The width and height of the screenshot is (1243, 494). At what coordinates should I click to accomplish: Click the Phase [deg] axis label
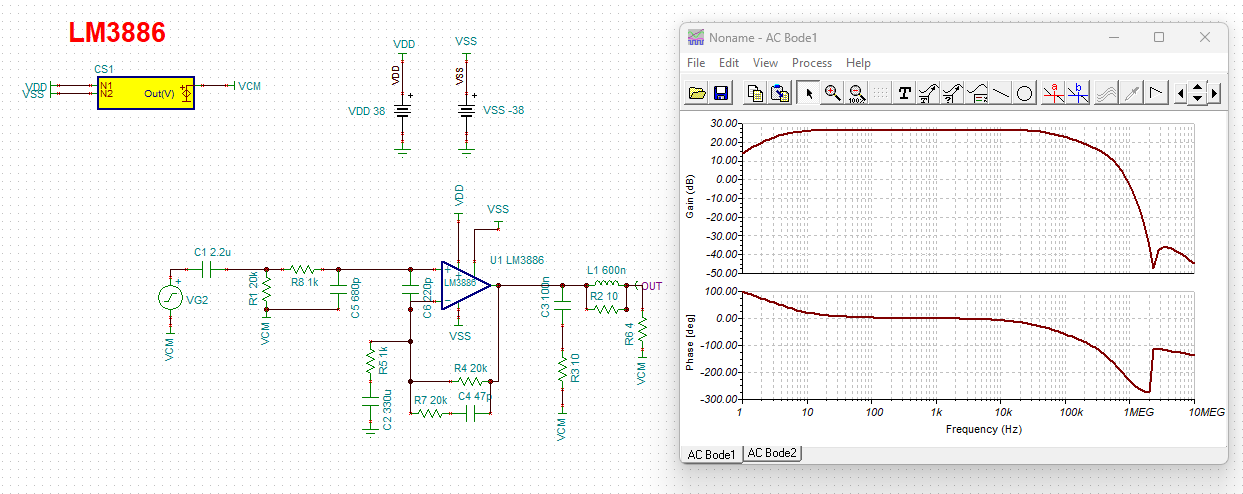(x=690, y=343)
